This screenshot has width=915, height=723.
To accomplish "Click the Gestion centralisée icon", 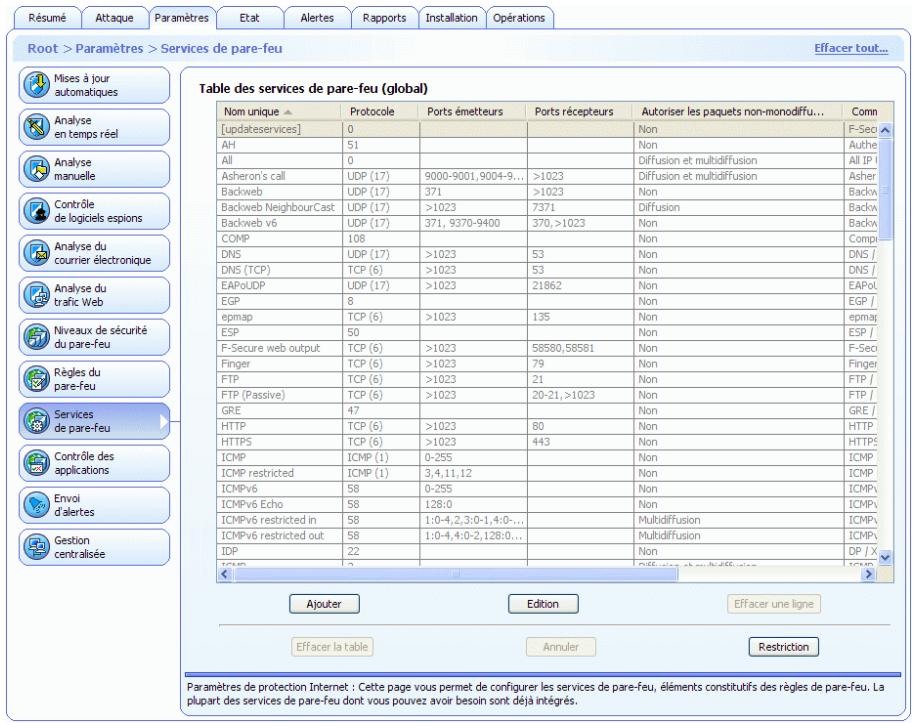I will point(36,547).
